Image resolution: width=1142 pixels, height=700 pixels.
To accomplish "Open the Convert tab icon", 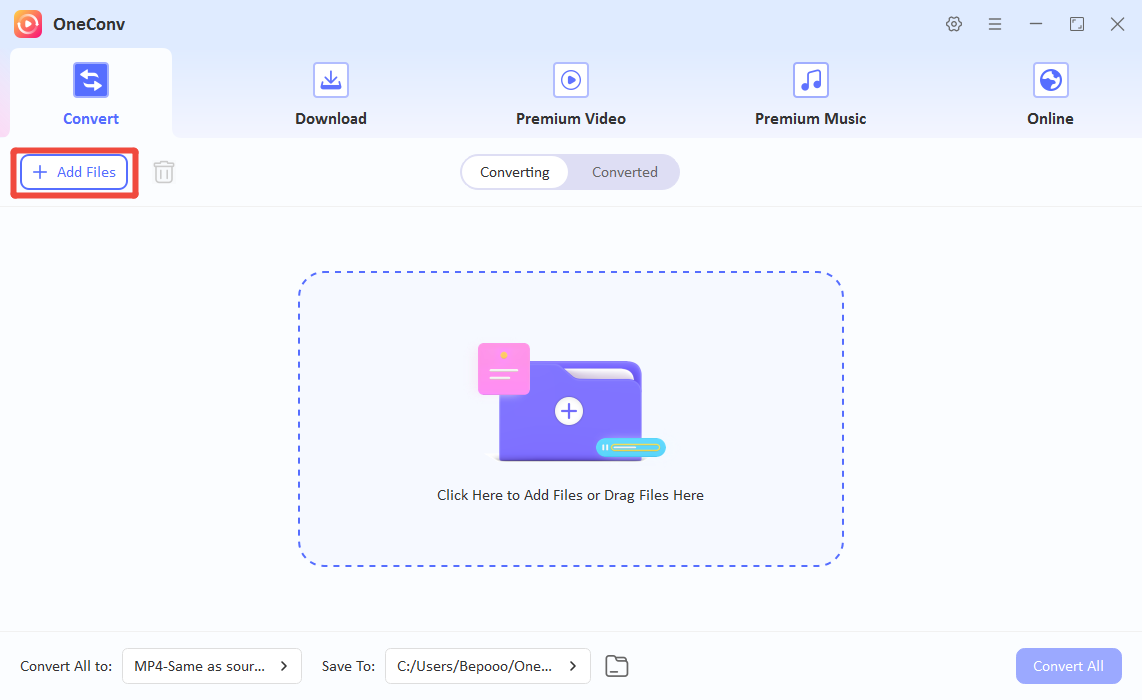I will (90, 80).
